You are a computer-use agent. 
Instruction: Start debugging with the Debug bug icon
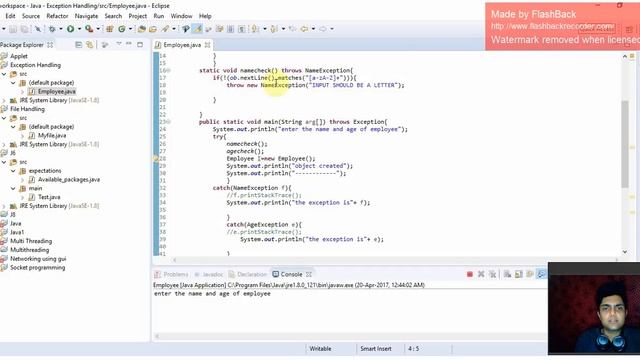[52, 29]
